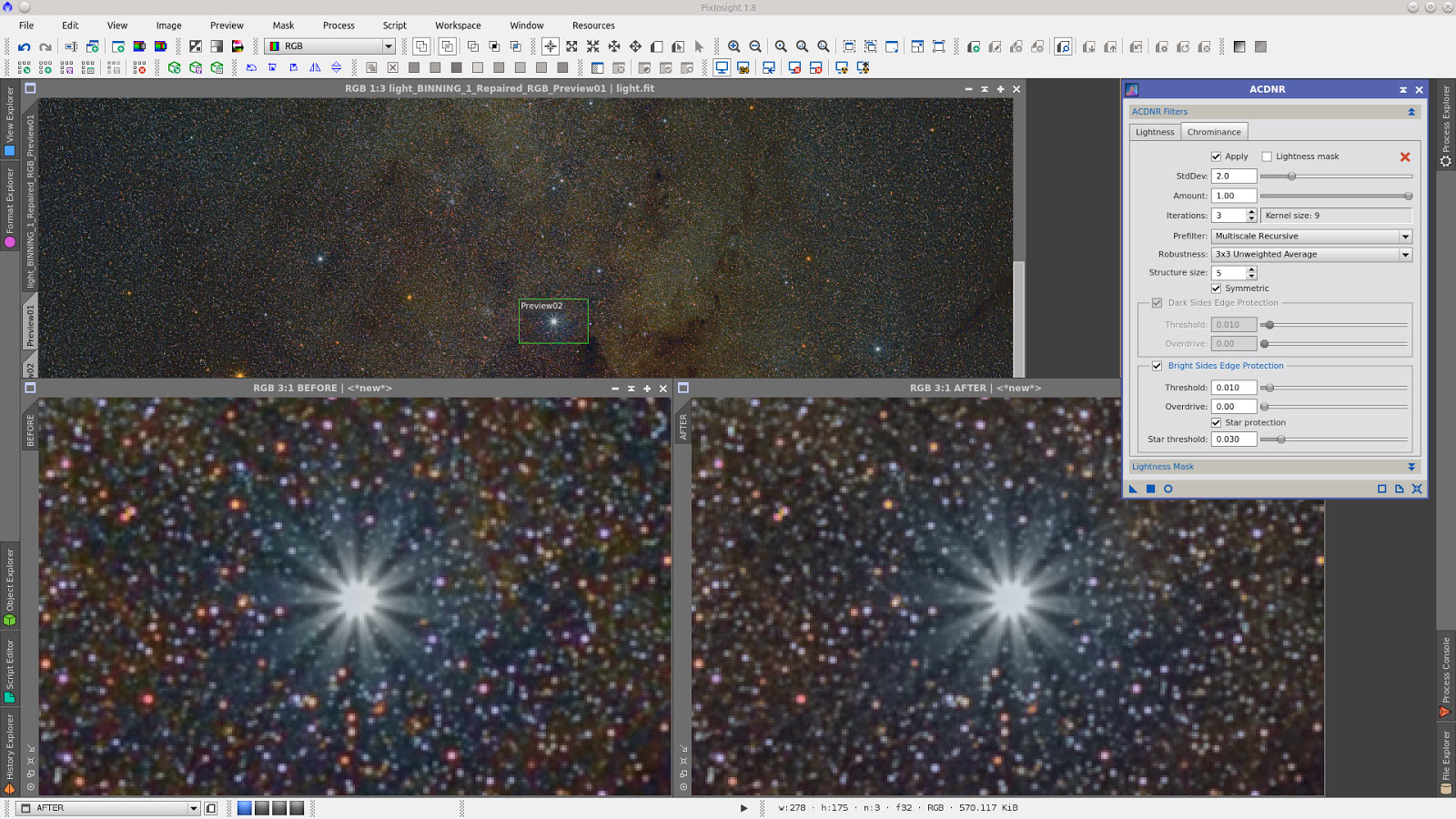This screenshot has width=1456, height=819.
Task: Open the Resources menu
Action: point(593,25)
